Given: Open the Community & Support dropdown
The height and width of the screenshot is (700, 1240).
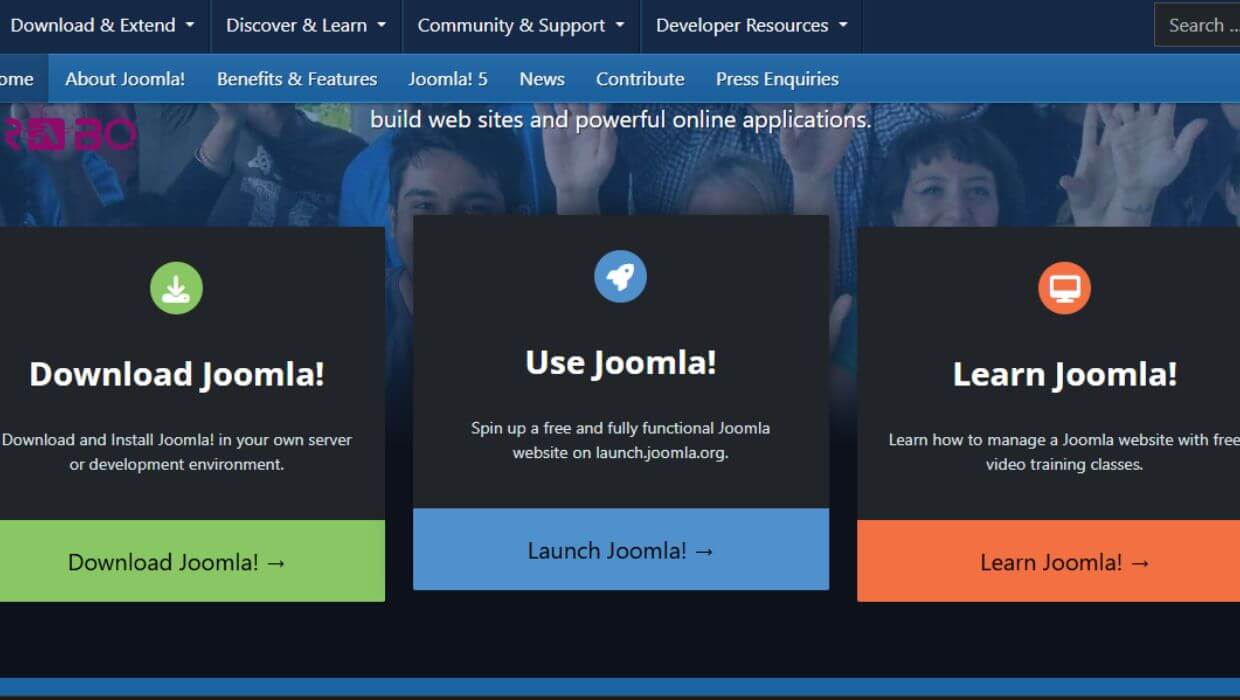Looking at the screenshot, I should (x=521, y=26).
